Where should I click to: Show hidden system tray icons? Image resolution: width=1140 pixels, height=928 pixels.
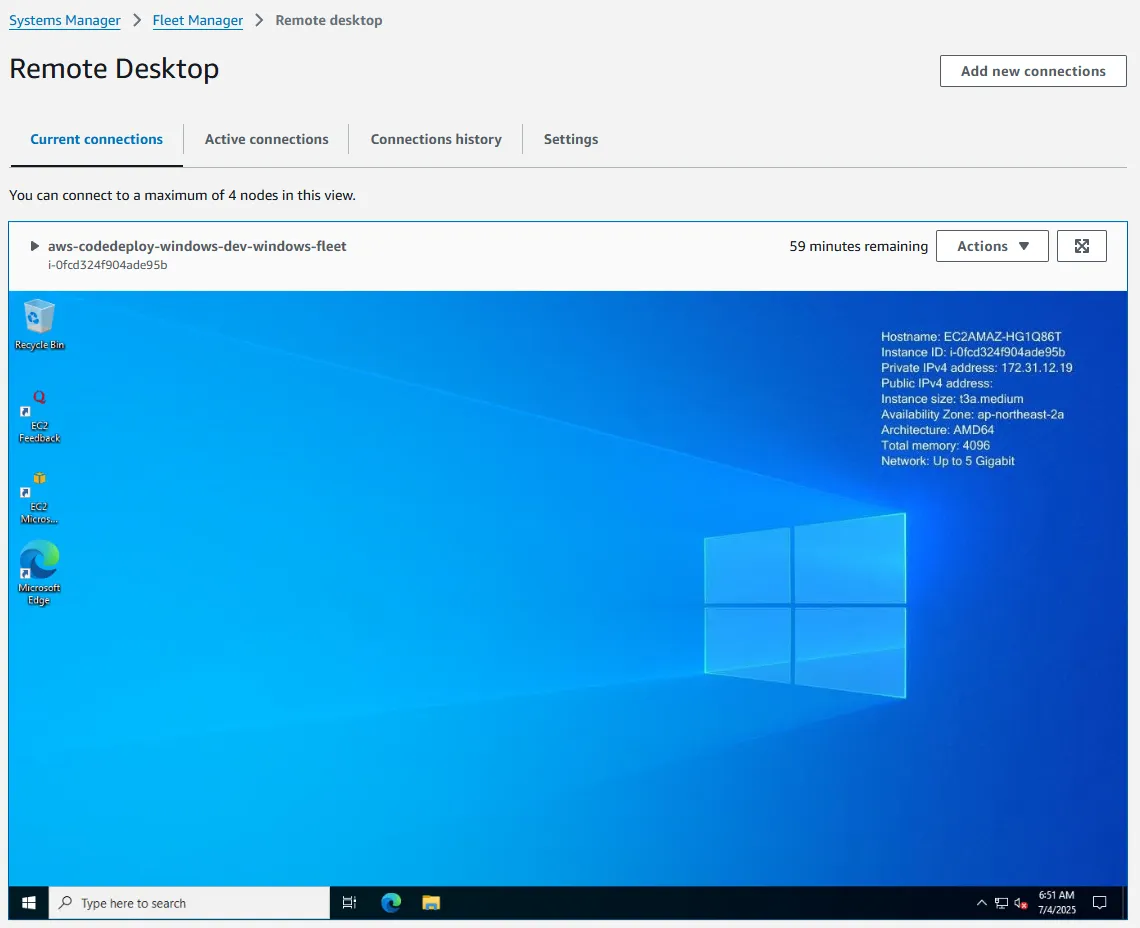coord(981,902)
